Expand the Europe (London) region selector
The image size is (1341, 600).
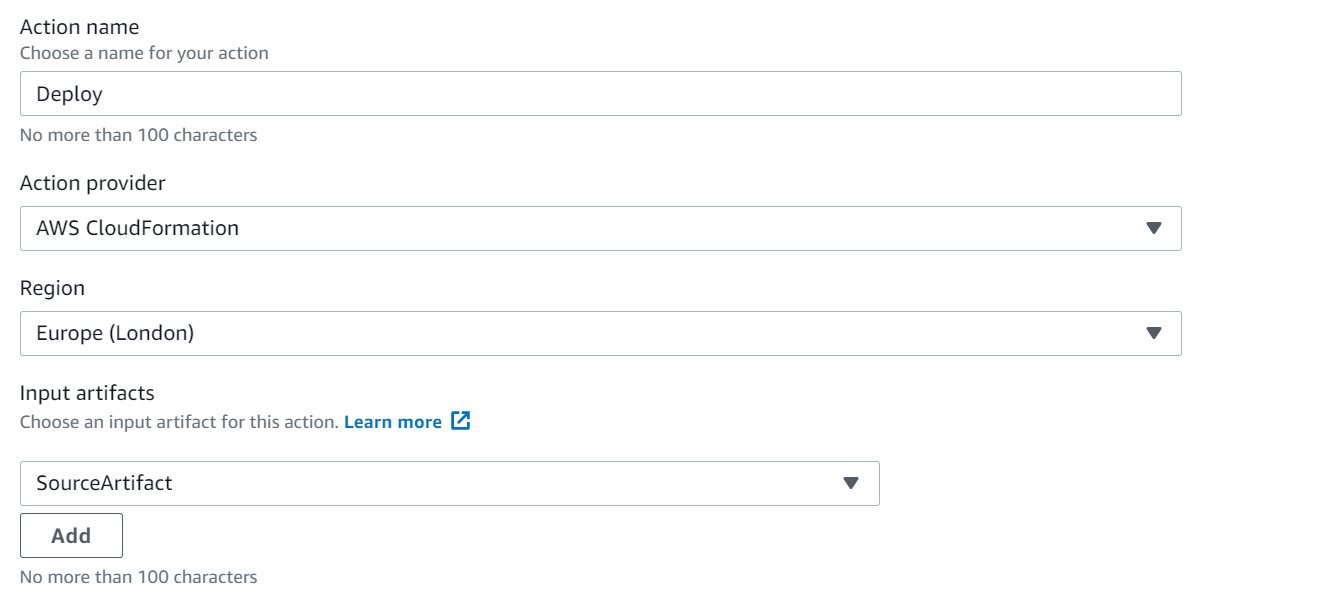click(600, 333)
